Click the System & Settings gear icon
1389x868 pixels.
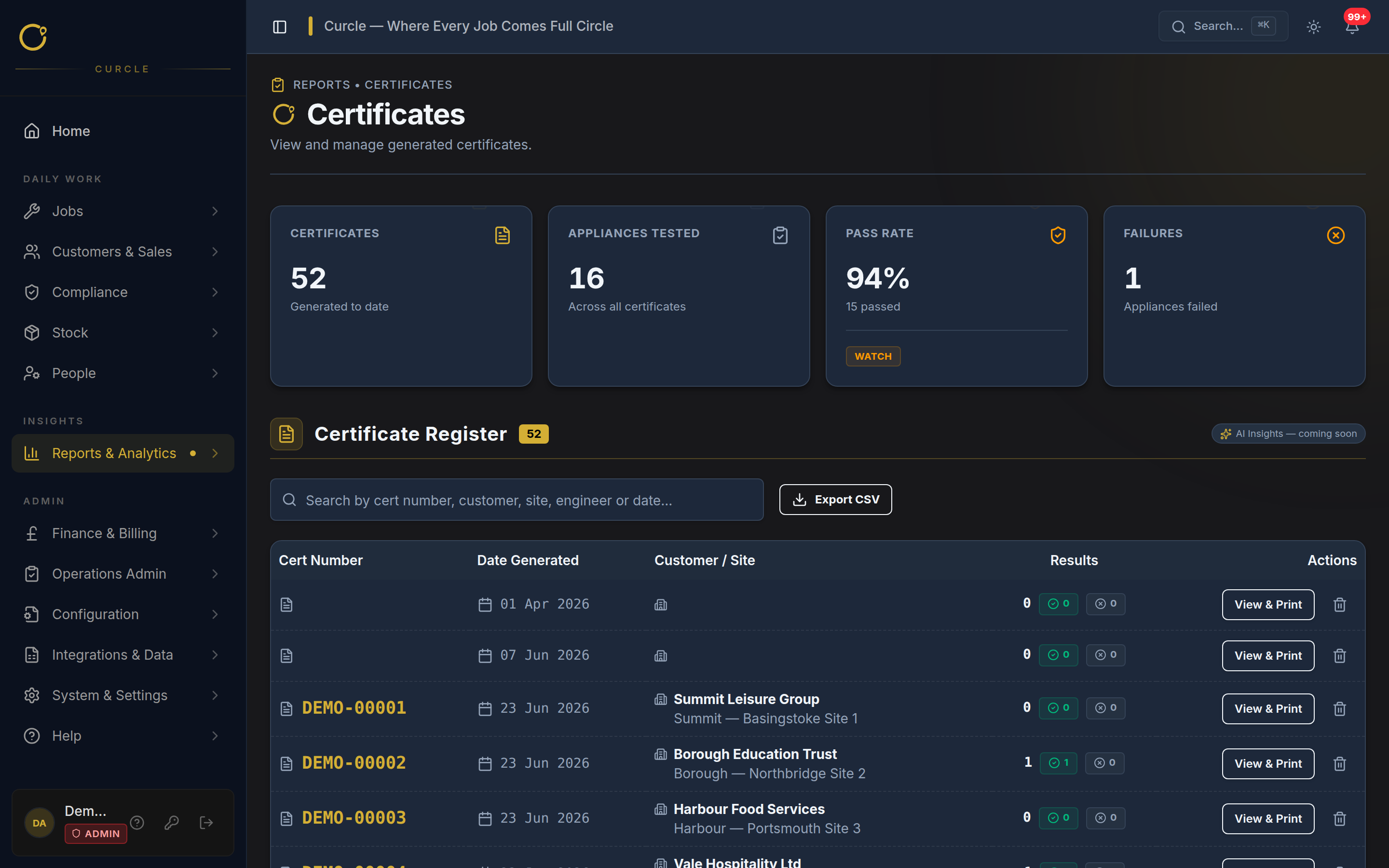[x=31, y=695]
